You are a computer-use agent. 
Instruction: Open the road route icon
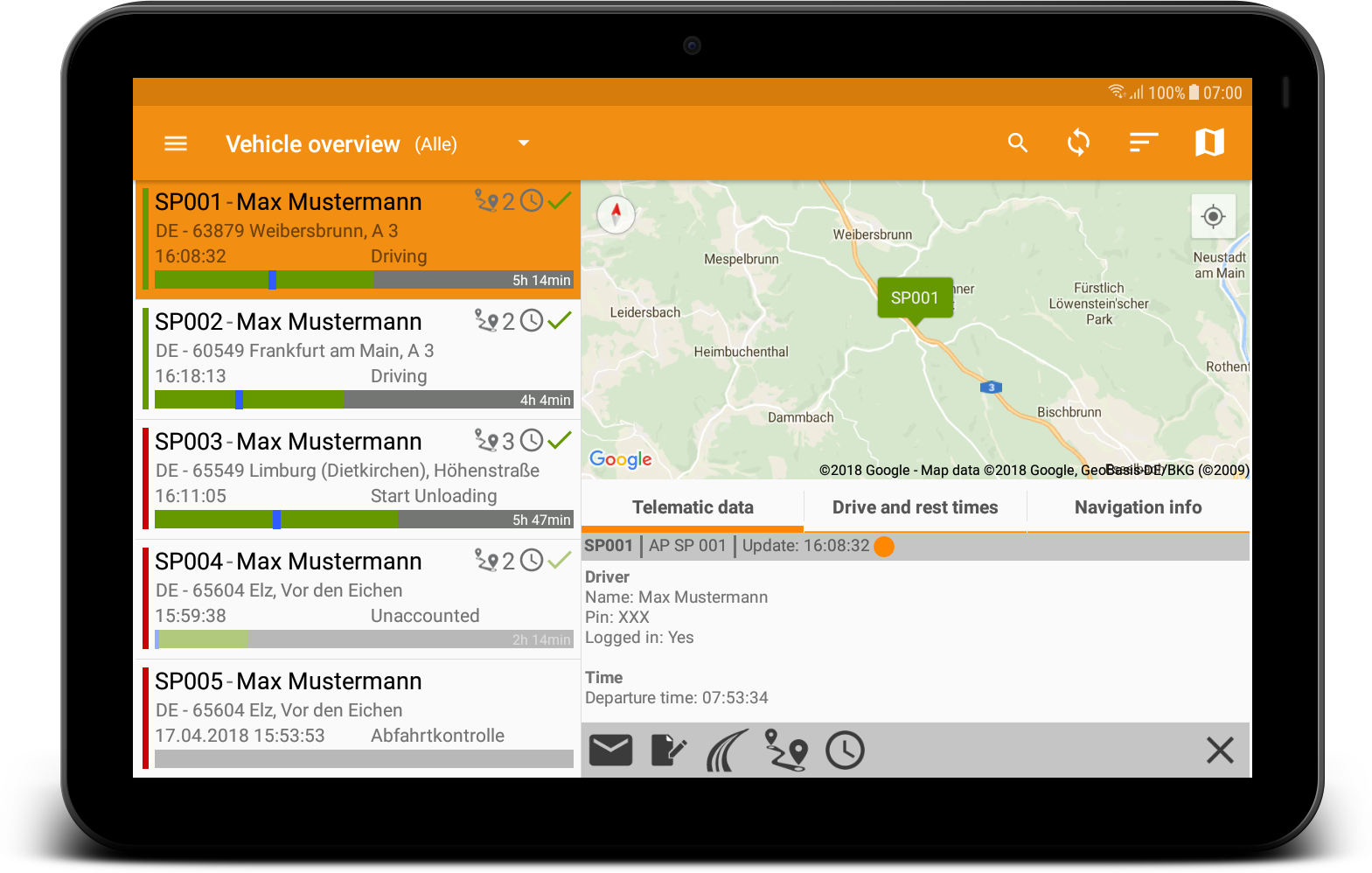pos(728,751)
